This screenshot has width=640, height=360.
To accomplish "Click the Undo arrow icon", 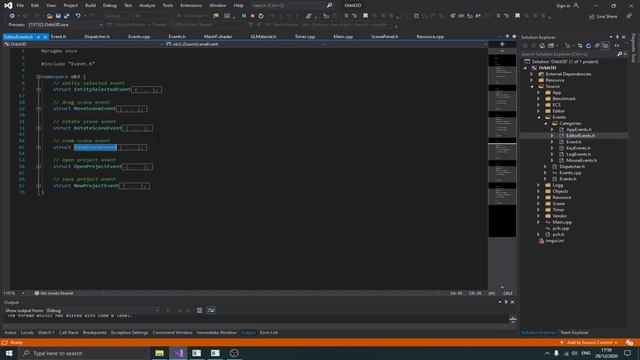I will [78, 16].
